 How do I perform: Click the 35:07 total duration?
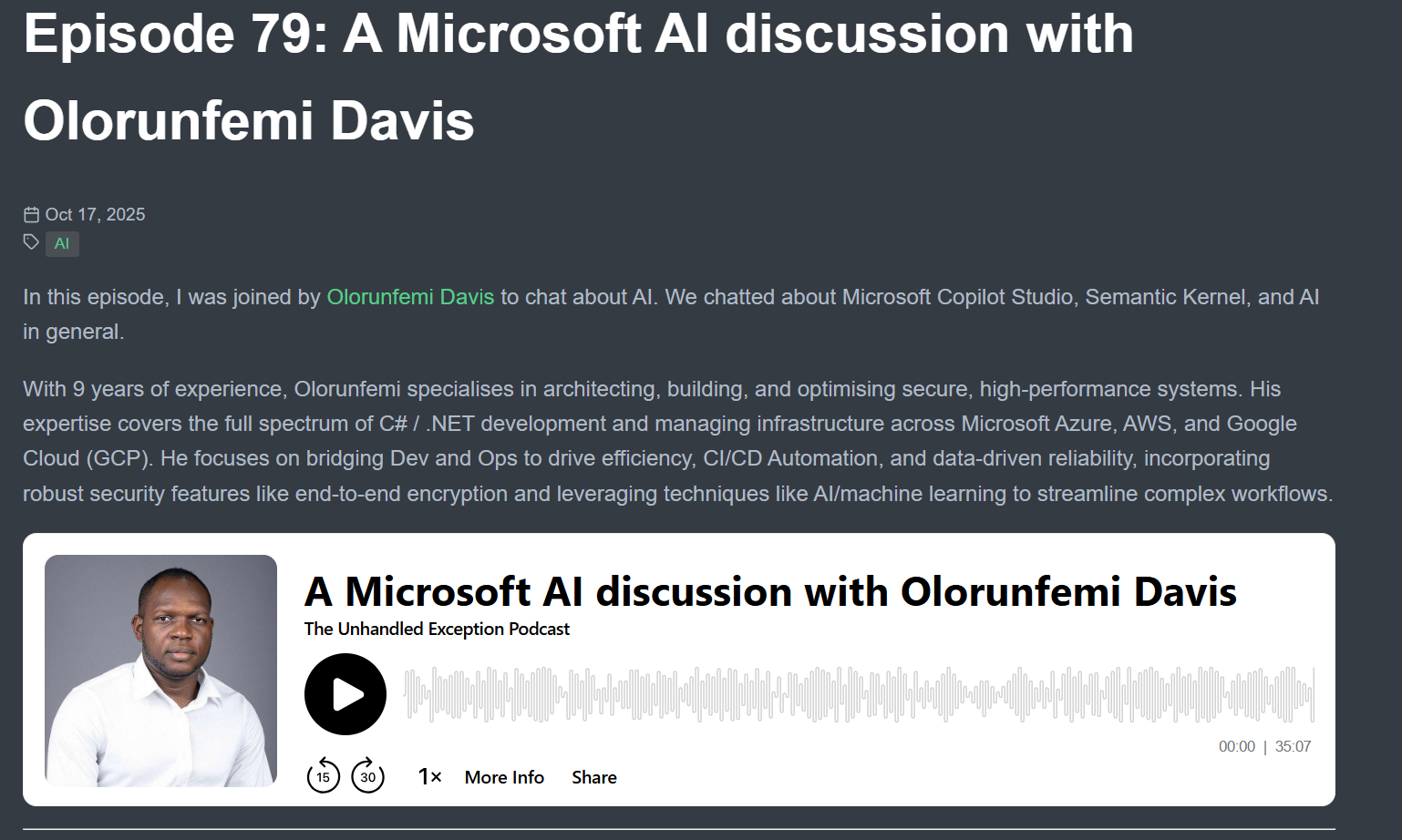1293,747
